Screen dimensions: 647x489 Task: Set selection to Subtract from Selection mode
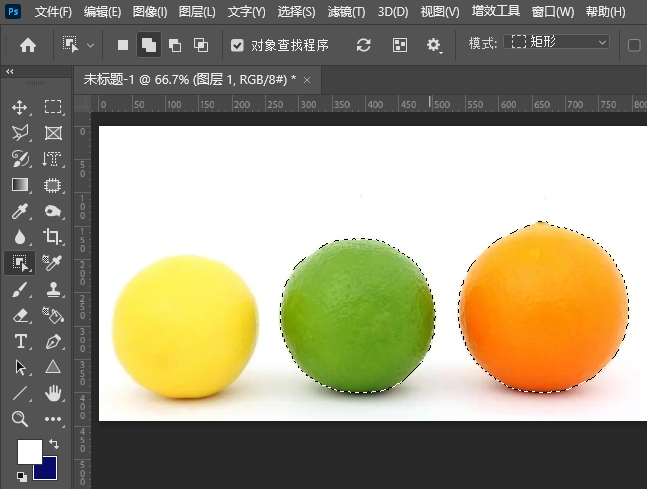tap(175, 45)
